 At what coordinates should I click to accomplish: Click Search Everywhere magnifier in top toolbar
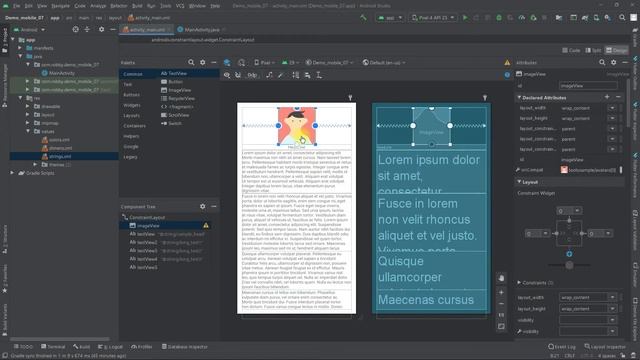[622, 18]
